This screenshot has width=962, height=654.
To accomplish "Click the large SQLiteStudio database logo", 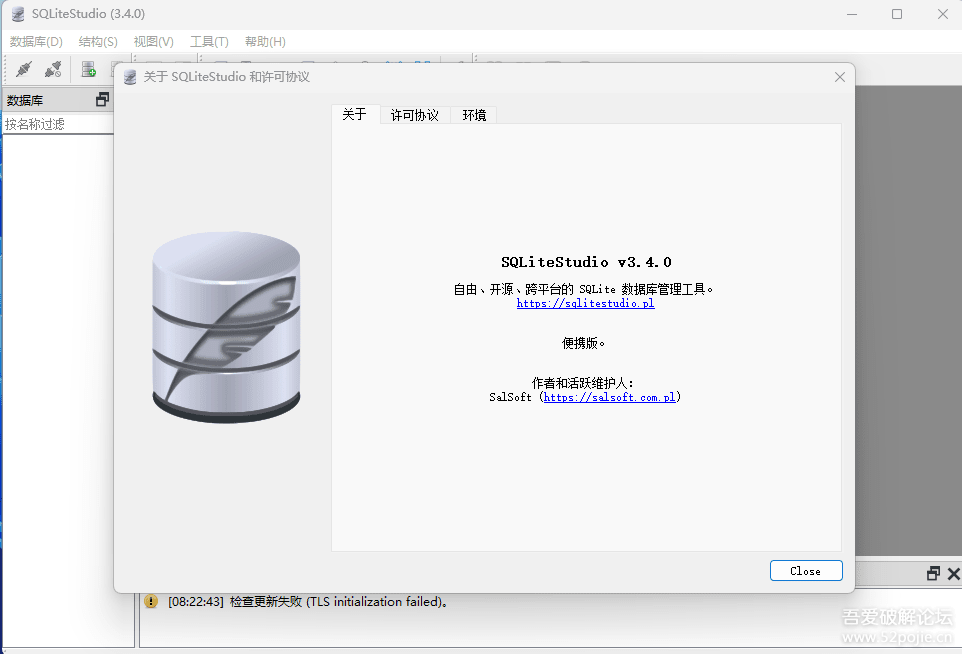I will click(x=226, y=327).
